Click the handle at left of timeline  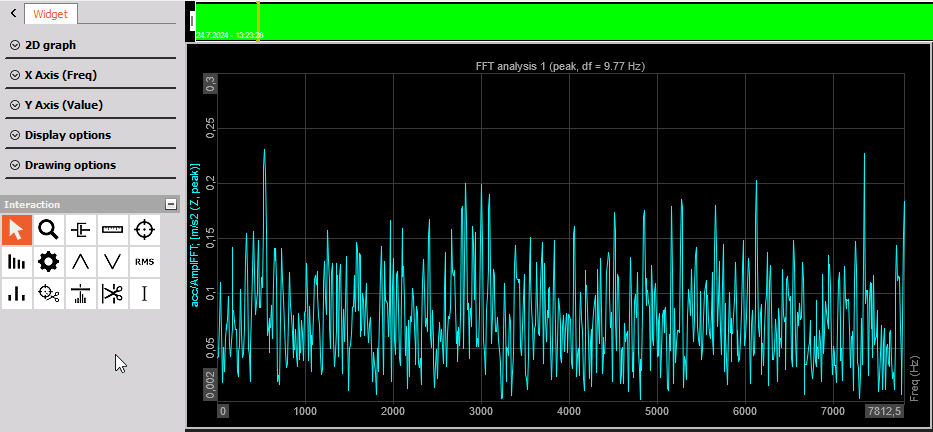pyautogui.click(x=192, y=21)
